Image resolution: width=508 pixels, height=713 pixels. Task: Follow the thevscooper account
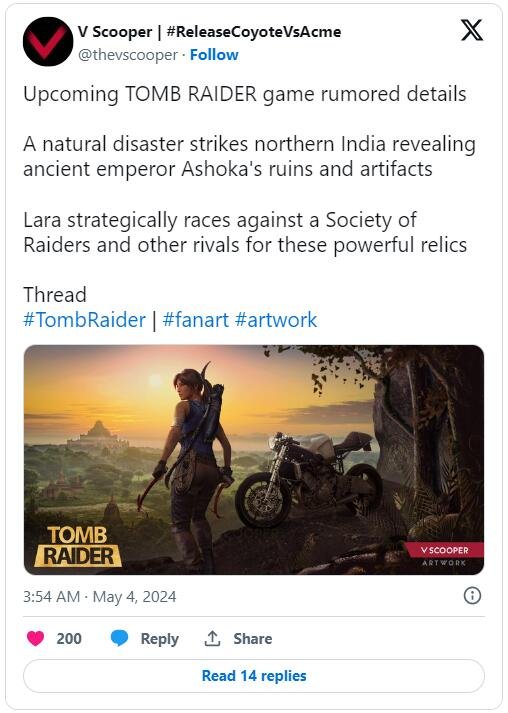click(x=214, y=55)
